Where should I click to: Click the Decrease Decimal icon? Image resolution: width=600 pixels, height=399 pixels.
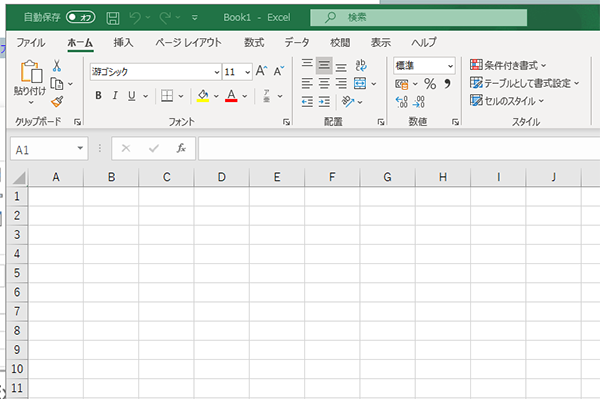click(419, 102)
